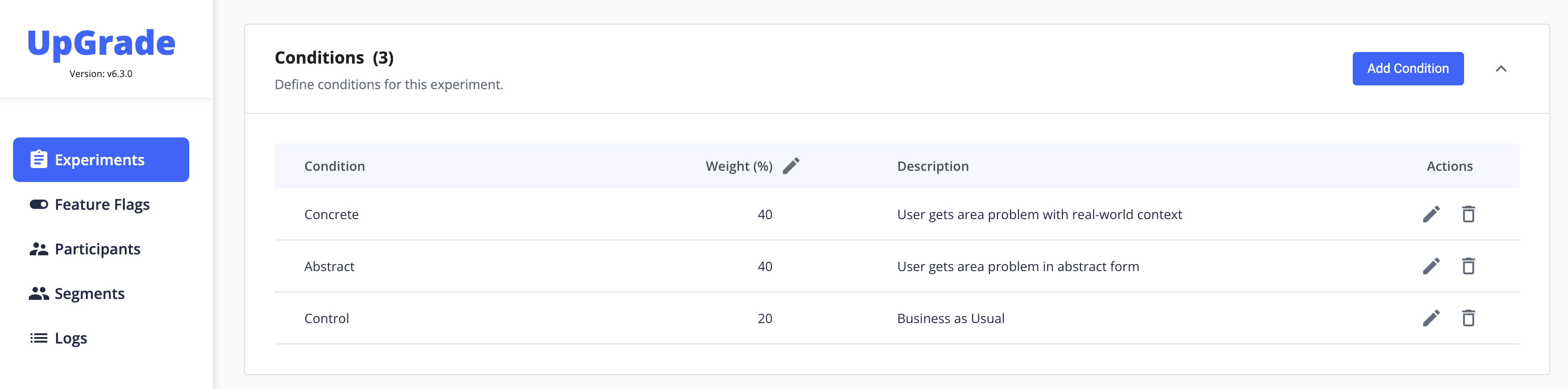Click the Logs list icon

[39, 338]
